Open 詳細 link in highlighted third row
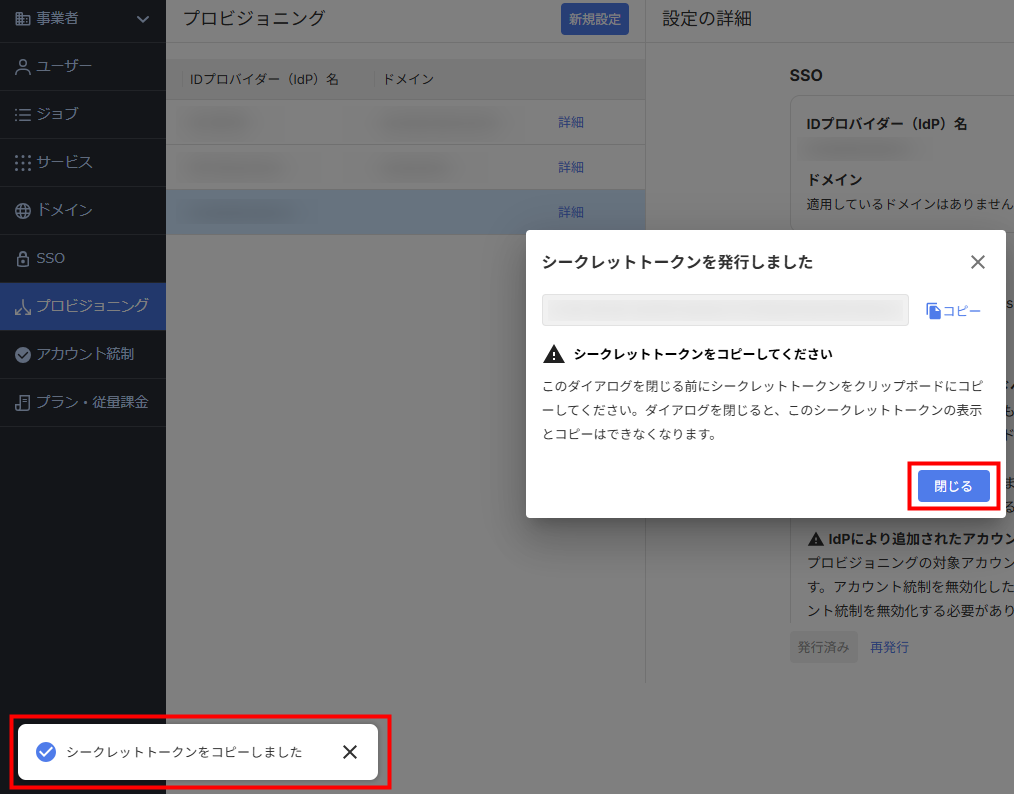The height and width of the screenshot is (794, 1014). coord(571,212)
